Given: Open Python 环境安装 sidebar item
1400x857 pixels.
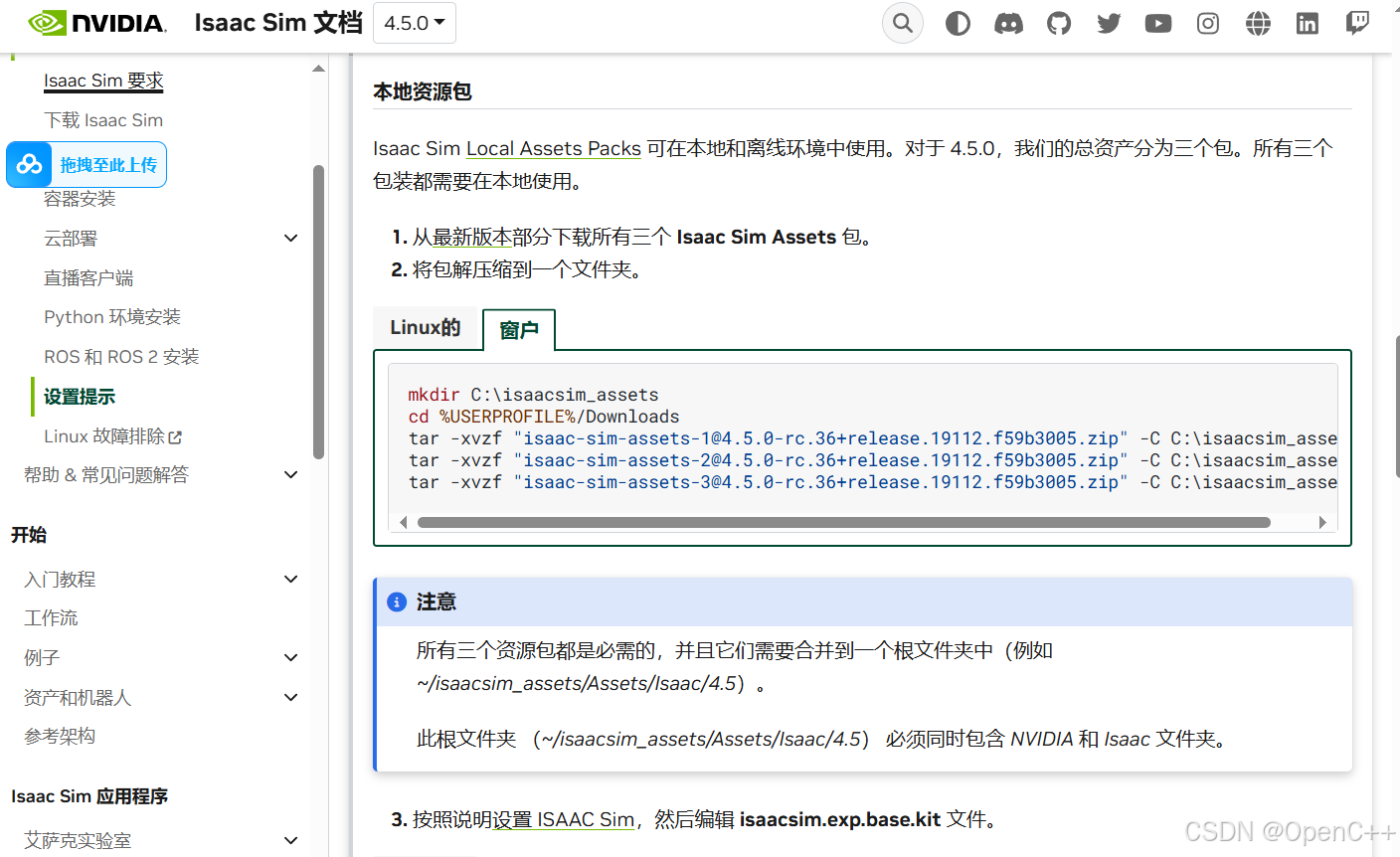Looking at the screenshot, I should click(112, 317).
